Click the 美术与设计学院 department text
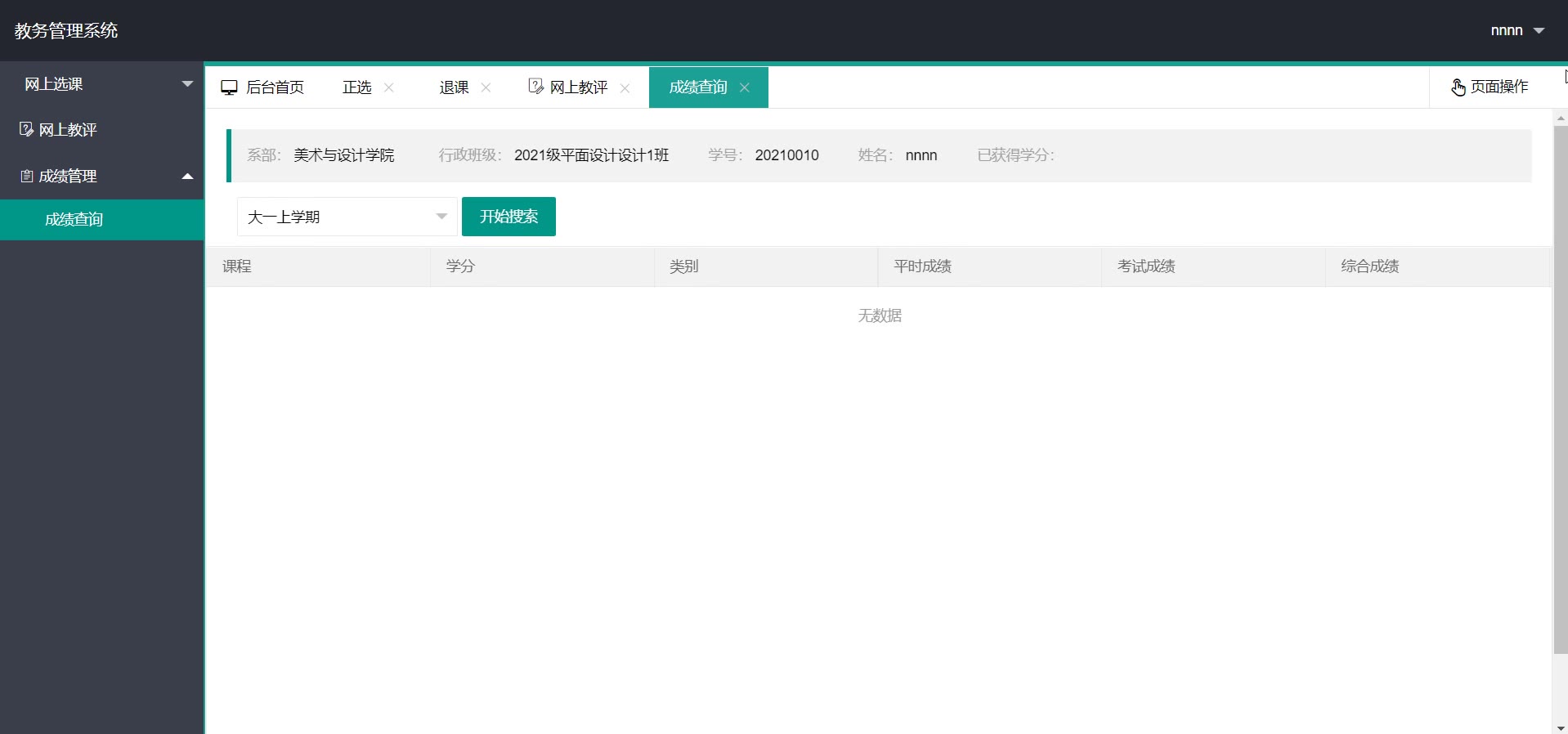Viewport: 1568px width, 734px height. 344,155
